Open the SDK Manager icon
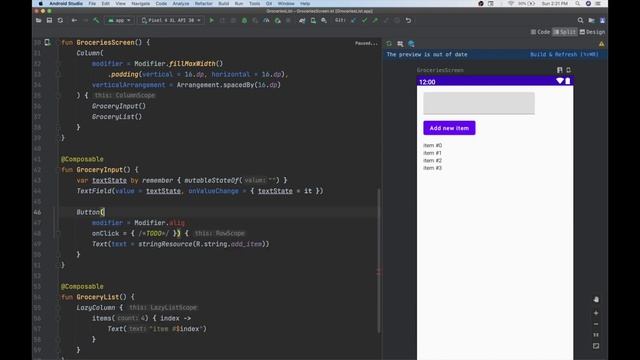Image resolution: width=640 pixels, height=360 pixels. 324,20
